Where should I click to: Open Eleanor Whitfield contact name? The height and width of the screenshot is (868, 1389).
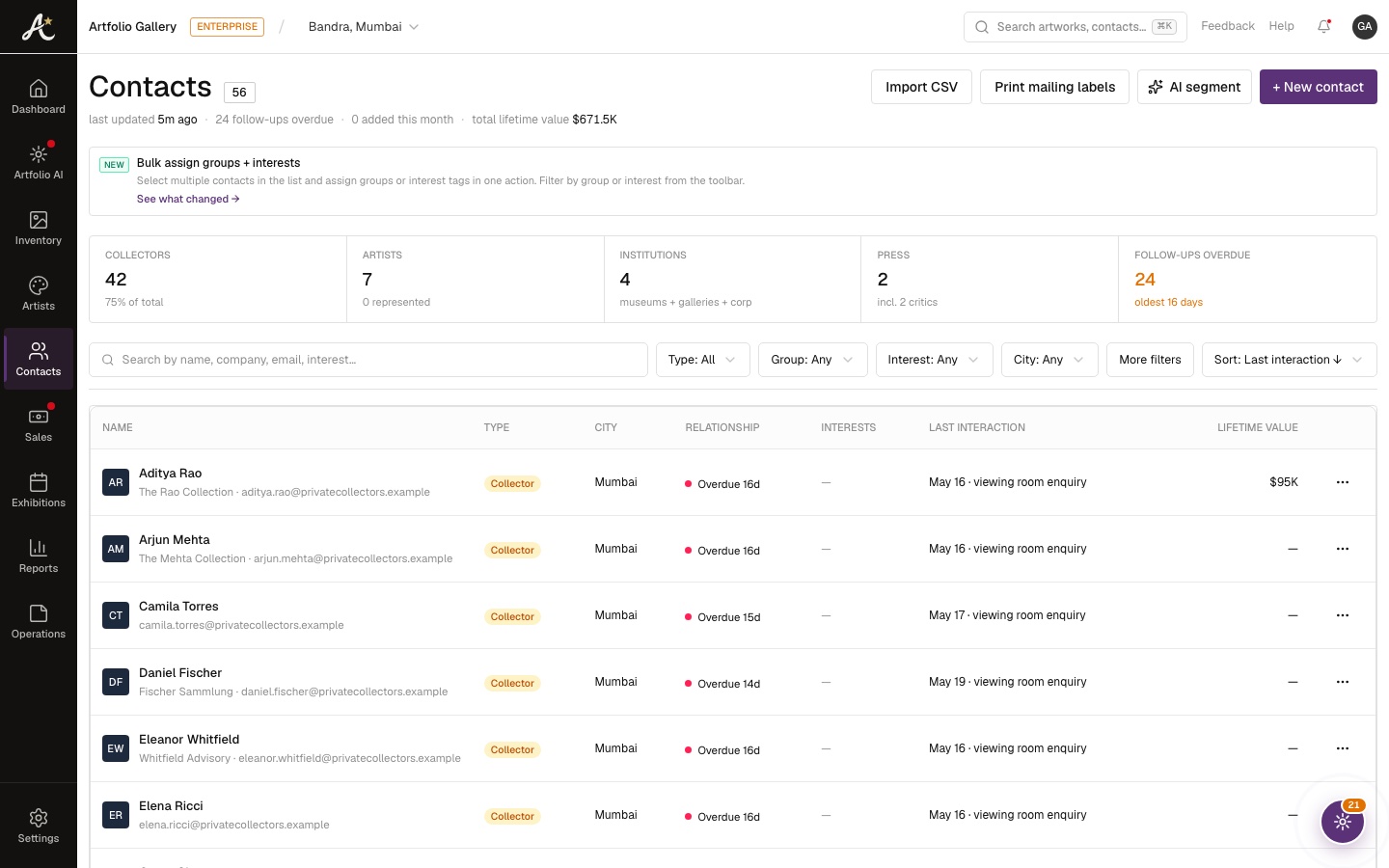[x=189, y=740]
